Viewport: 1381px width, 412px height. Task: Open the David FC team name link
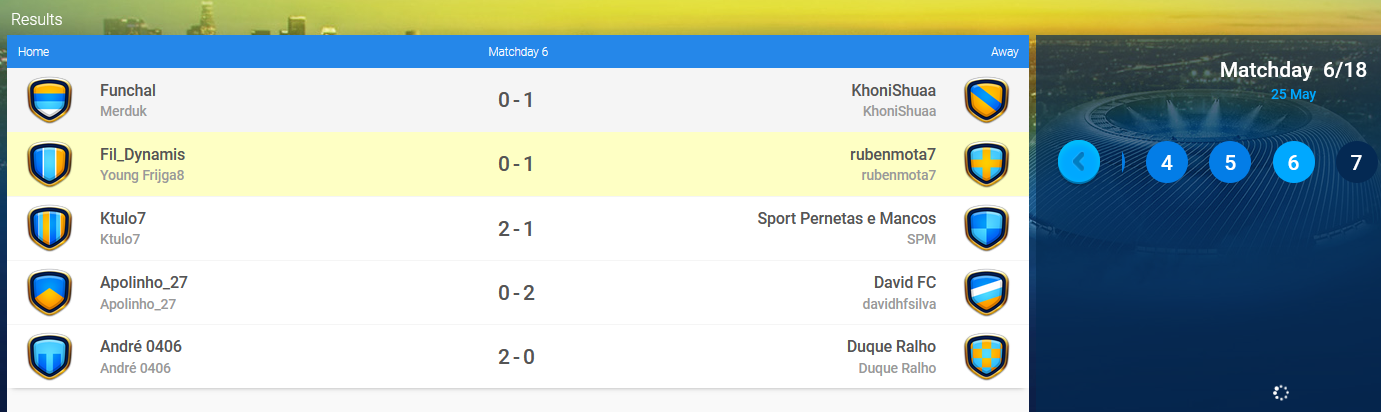pyautogui.click(x=905, y=282)
